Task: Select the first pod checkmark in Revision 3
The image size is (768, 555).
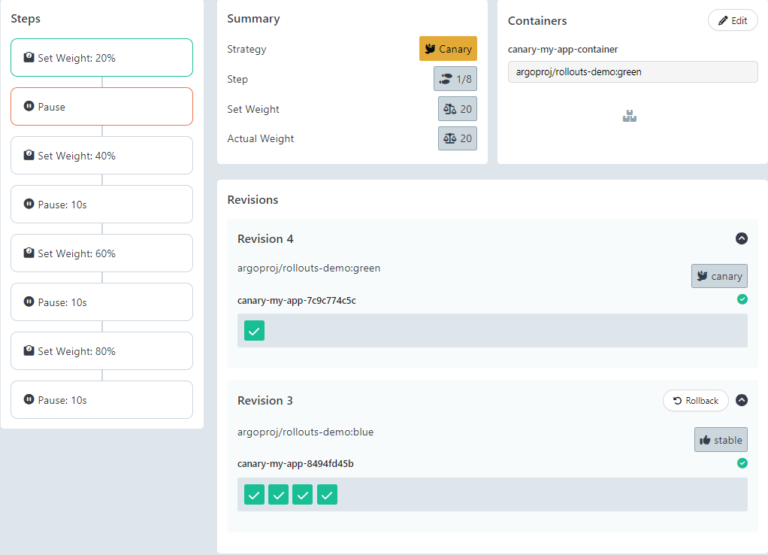Action: pyautogui.click(x=254, y=494)
